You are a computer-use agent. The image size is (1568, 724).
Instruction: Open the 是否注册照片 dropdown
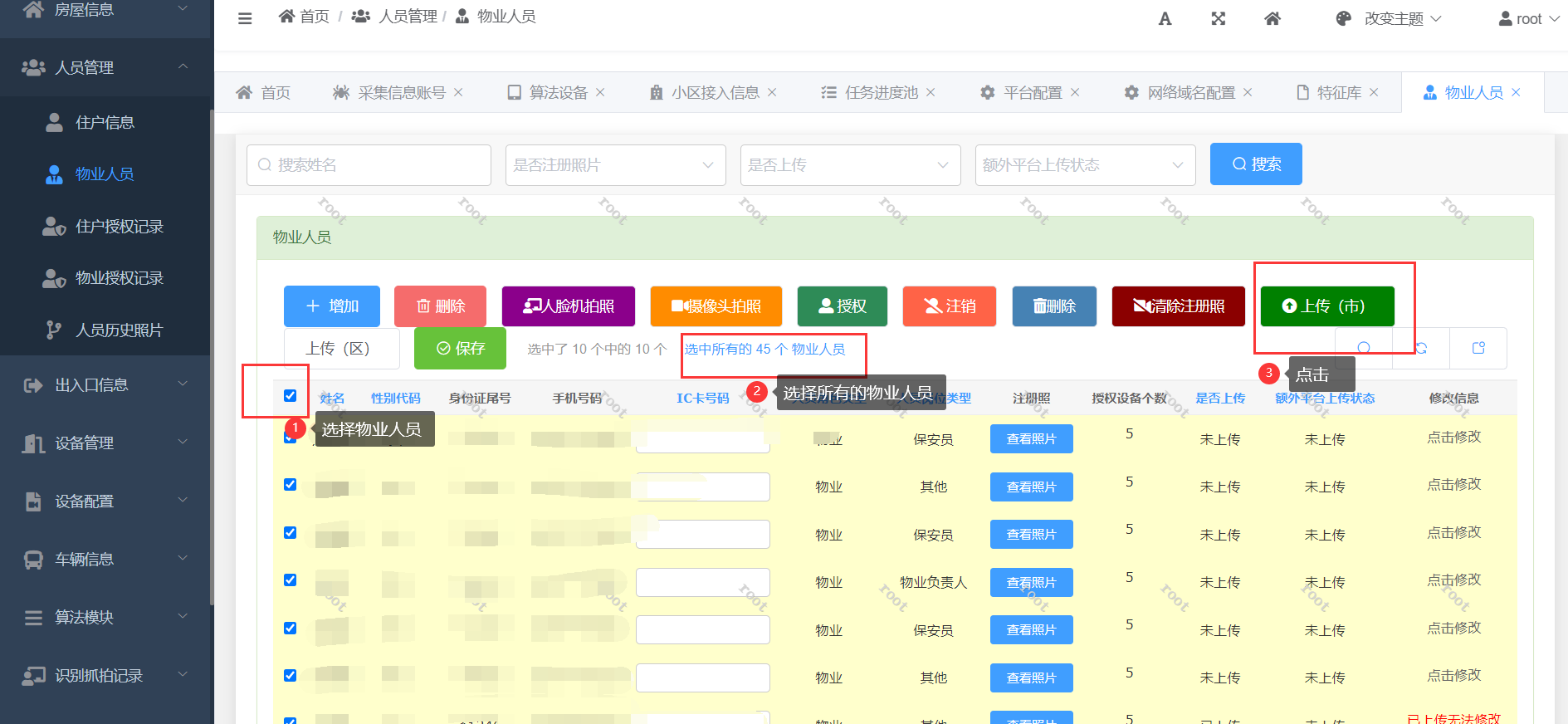click(615, 165)
